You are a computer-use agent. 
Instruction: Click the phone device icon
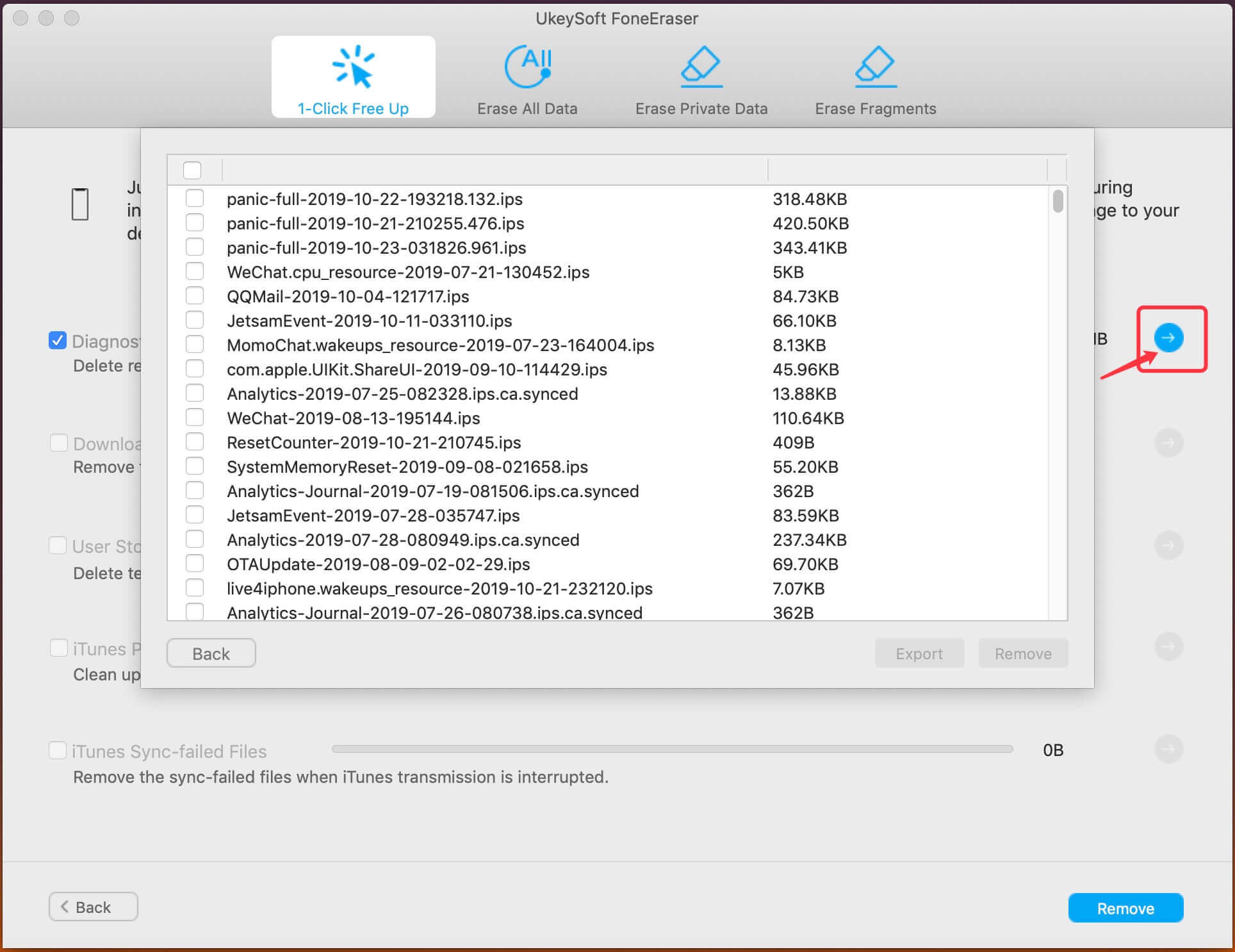coord(80,204)
